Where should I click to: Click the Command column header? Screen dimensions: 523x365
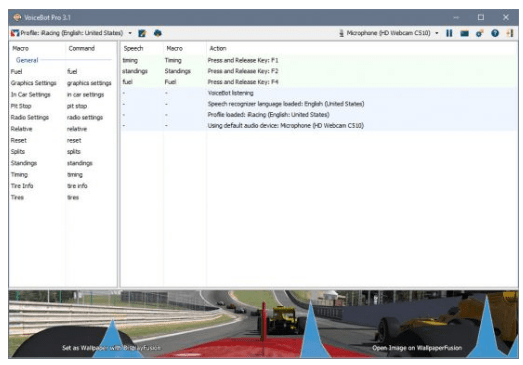point(82,48)
